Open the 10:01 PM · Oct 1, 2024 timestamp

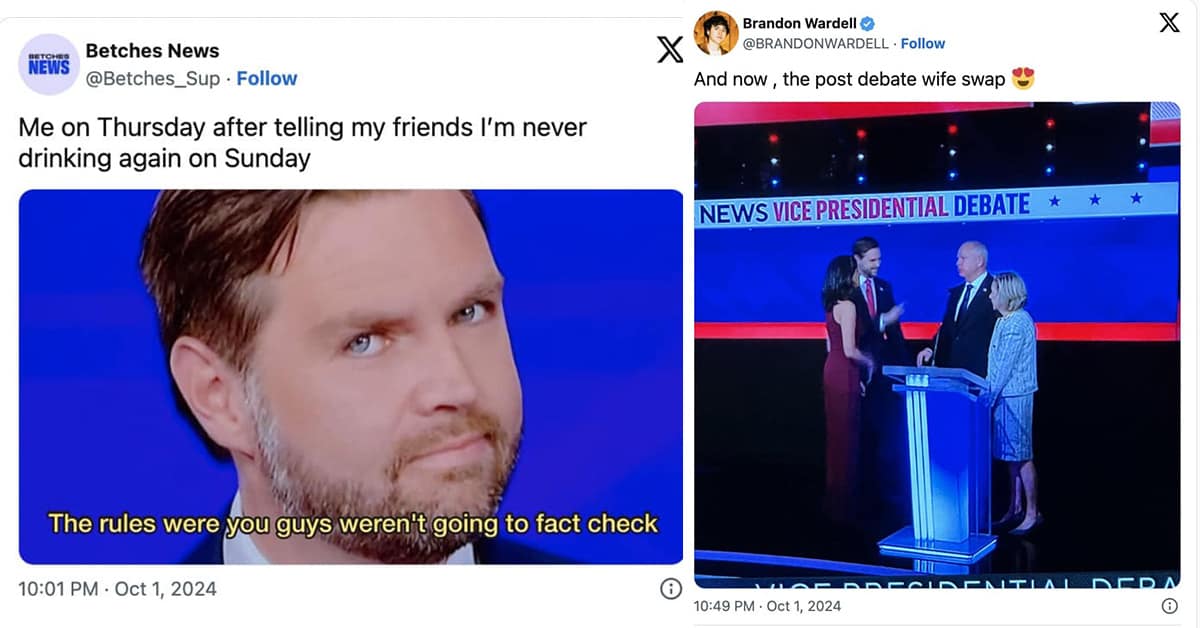(x=117, y=589)
